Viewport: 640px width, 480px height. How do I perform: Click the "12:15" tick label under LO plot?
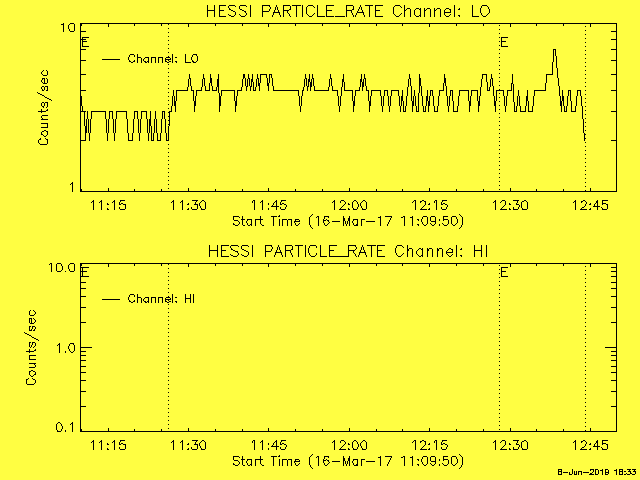429,205
